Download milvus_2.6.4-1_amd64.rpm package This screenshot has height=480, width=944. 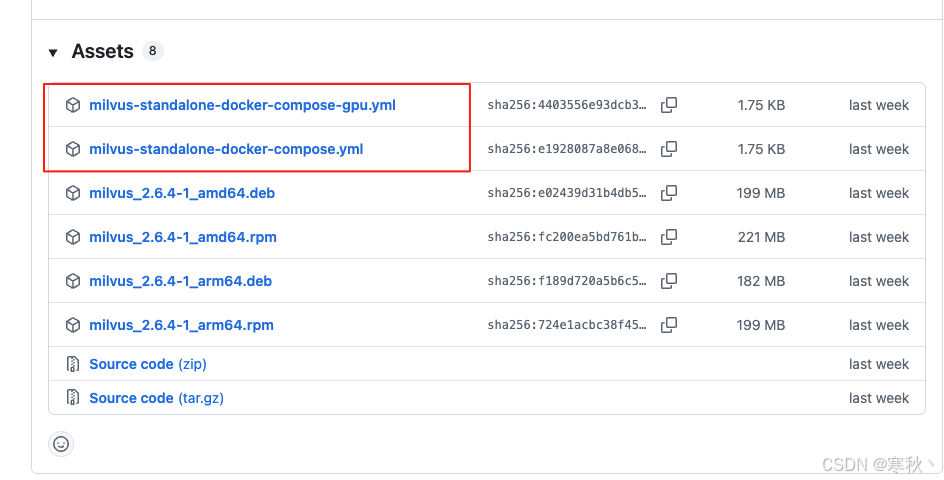[x=183, y=237]
